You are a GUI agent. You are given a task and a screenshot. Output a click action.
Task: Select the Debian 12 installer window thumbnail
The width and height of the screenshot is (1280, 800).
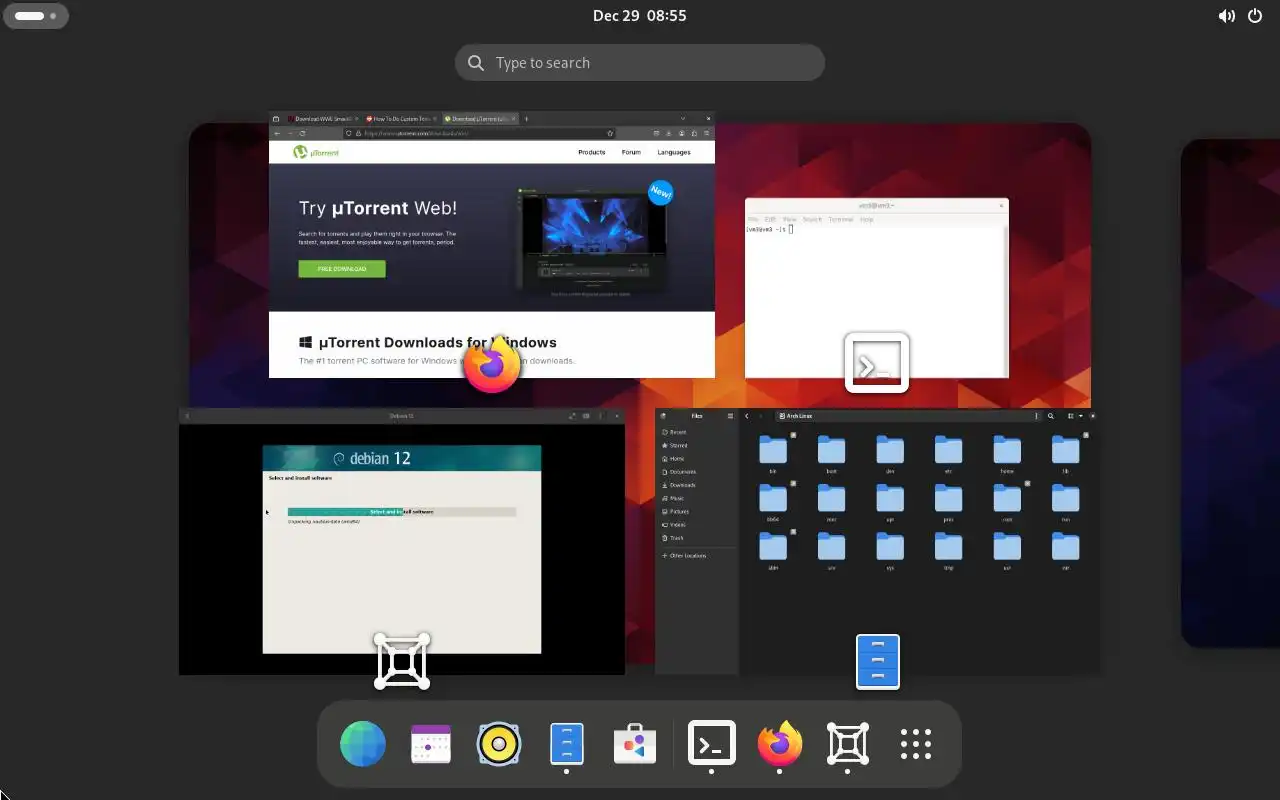(x=402, y=541)
